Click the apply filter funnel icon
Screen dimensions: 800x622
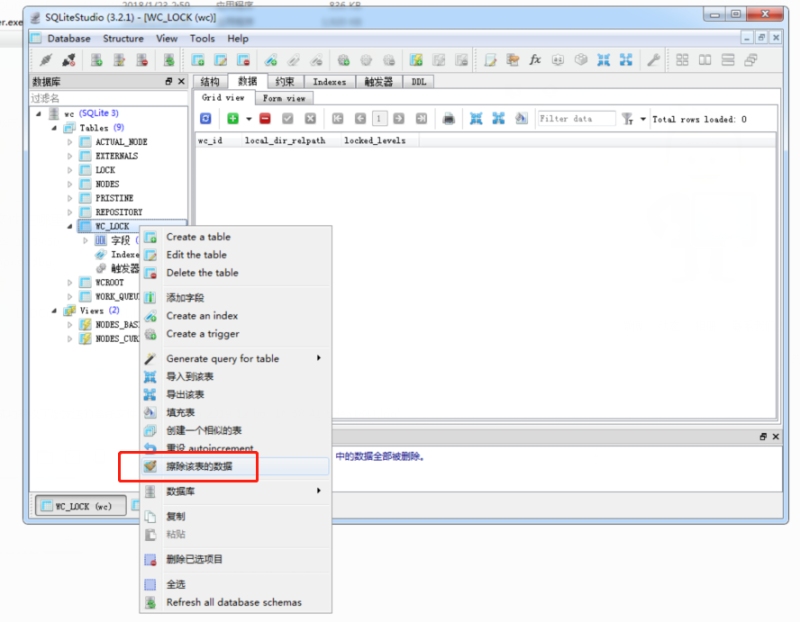[627, 119]
